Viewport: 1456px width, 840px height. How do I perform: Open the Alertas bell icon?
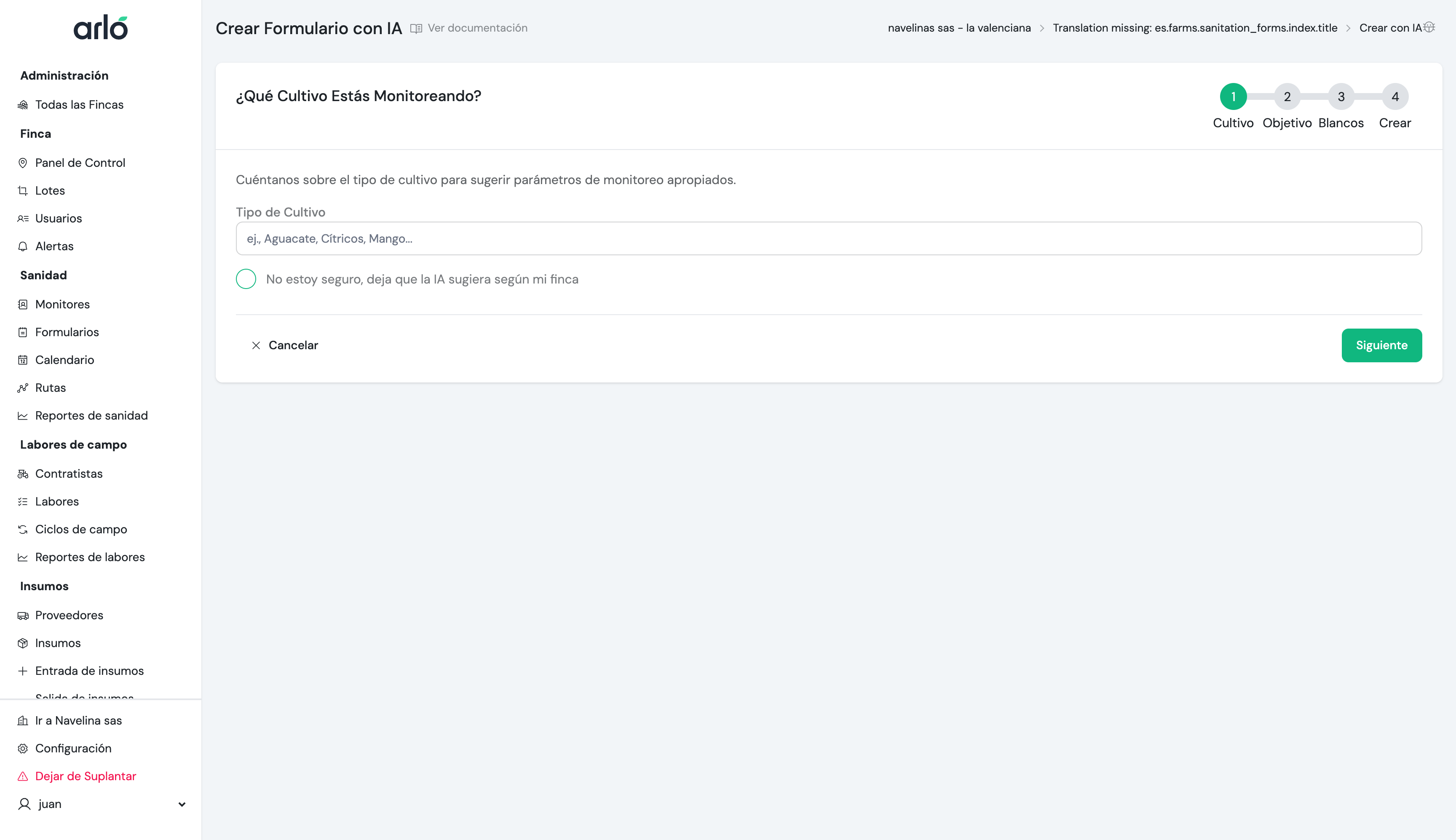22,246
